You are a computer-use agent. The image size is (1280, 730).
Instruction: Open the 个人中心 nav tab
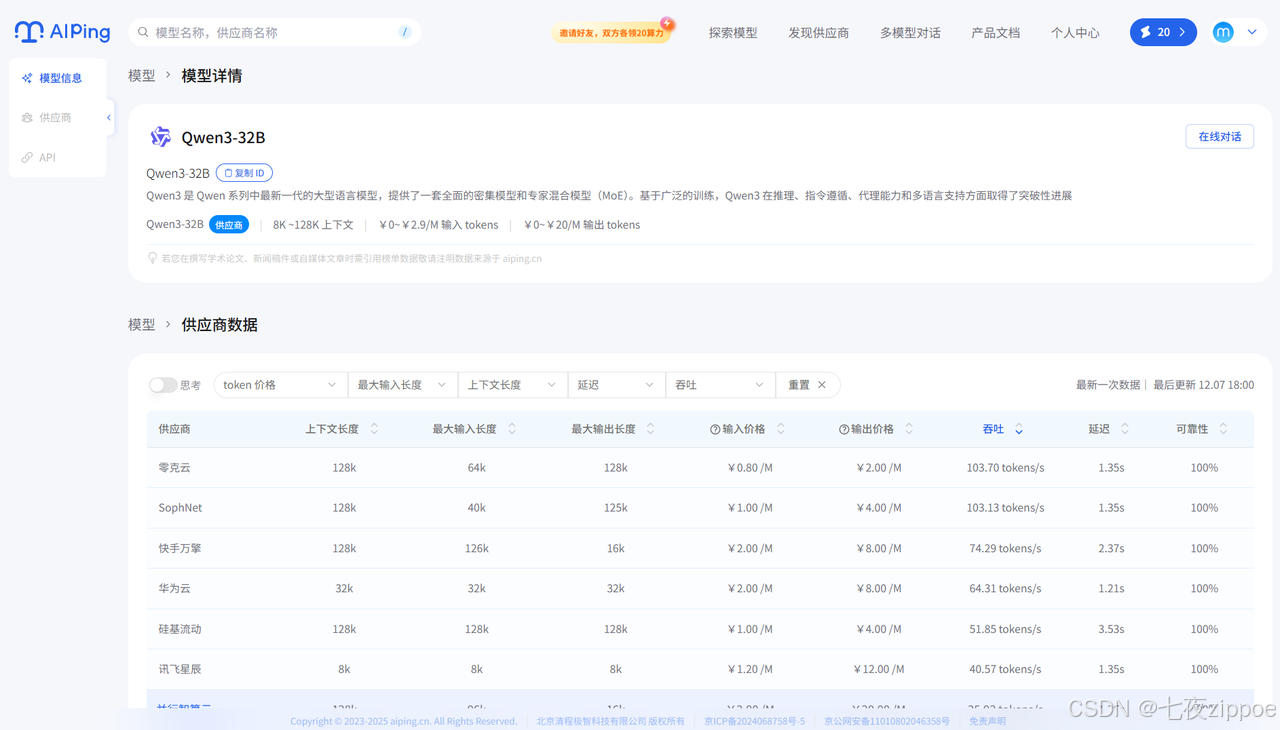1075,33
